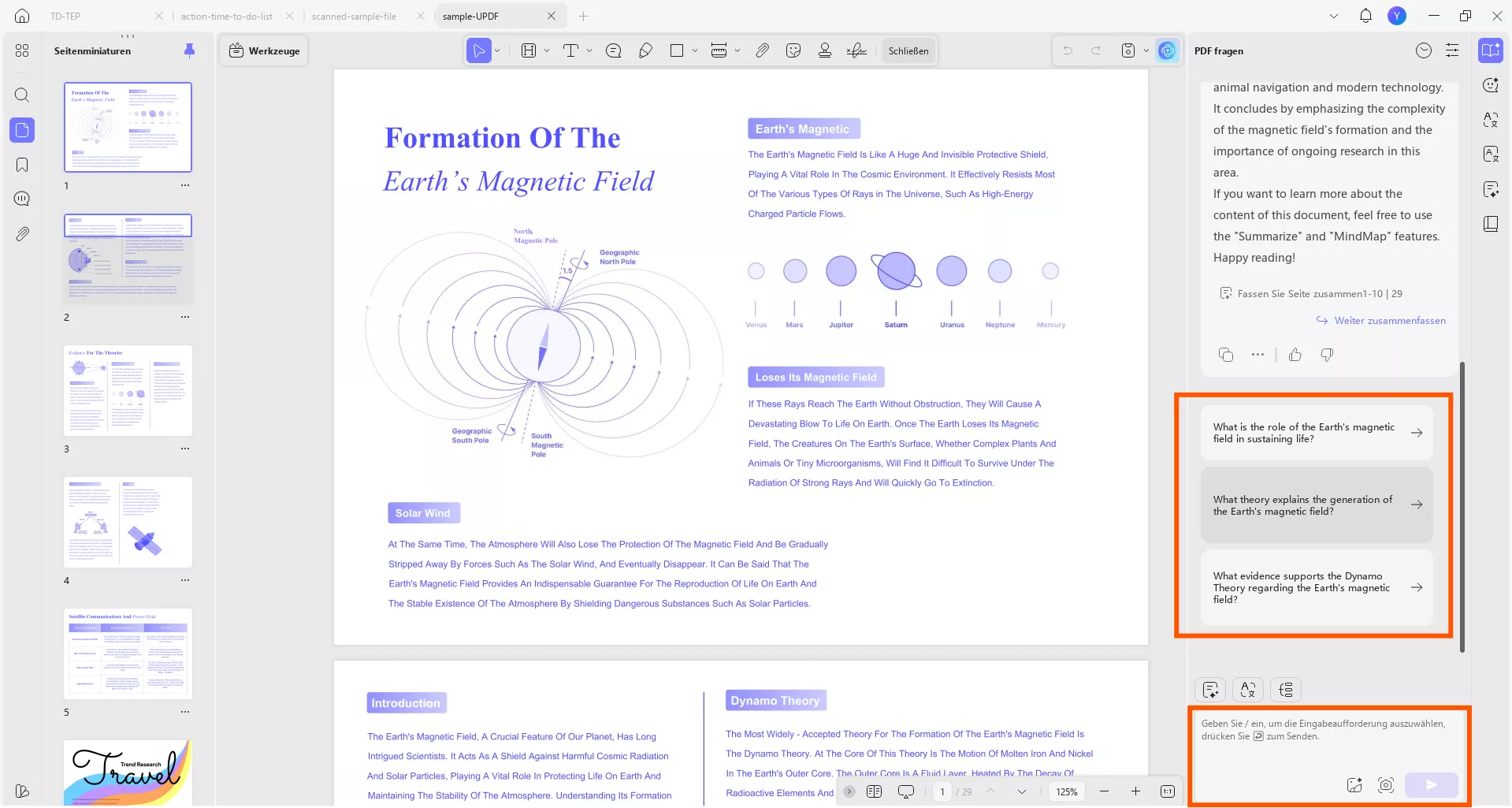Ask what theory explains magnetic field generation

(1317, 505)
